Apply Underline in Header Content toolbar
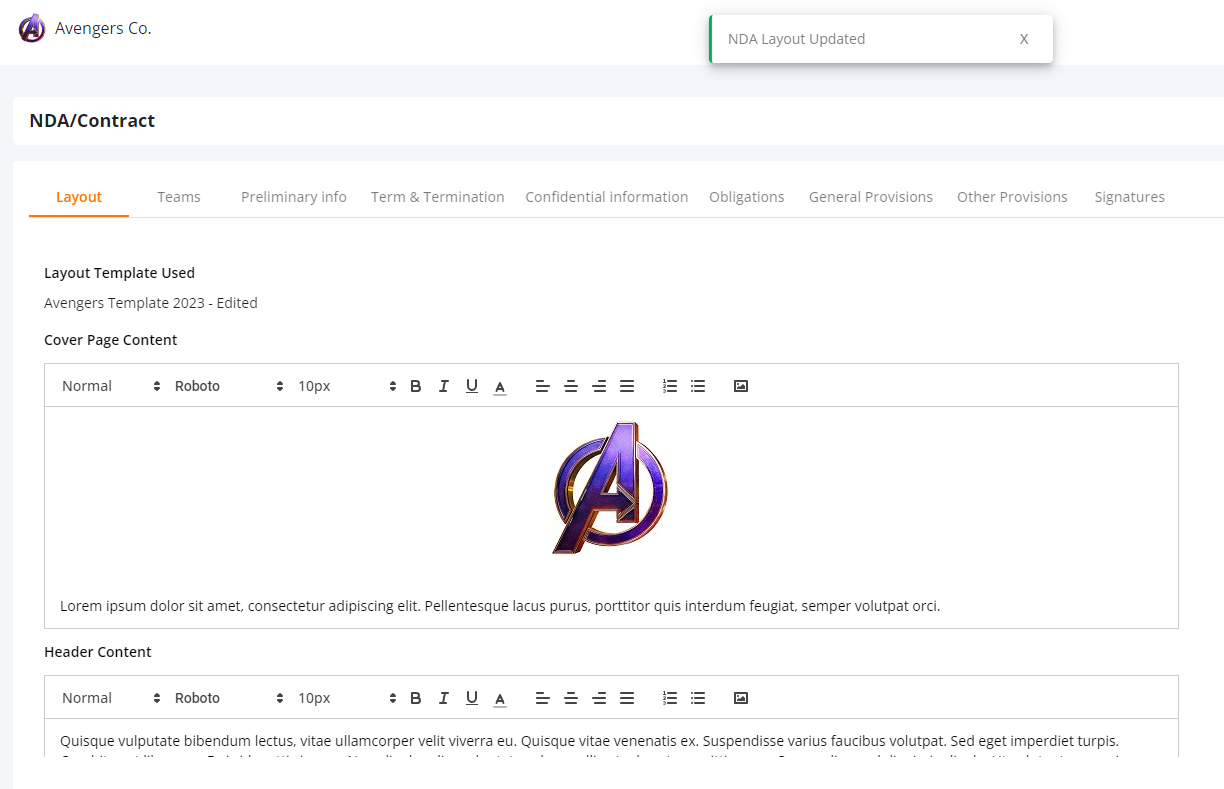The height and width of the screenshot is (789, 1224). coord(472,698)
